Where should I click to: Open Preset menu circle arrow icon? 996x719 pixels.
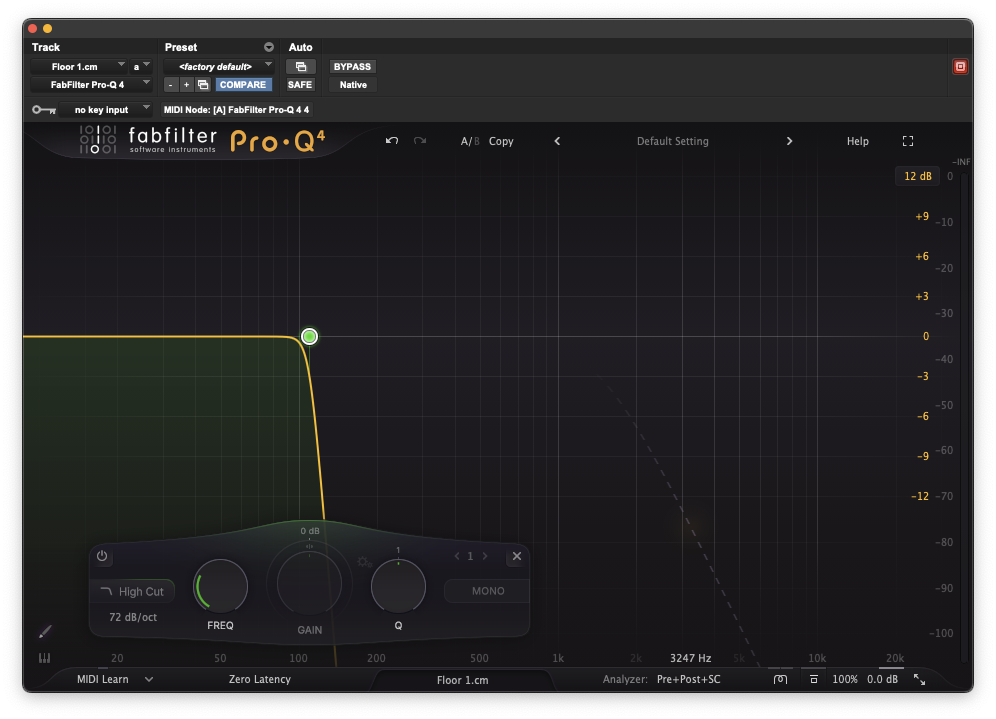pos(269,47)
